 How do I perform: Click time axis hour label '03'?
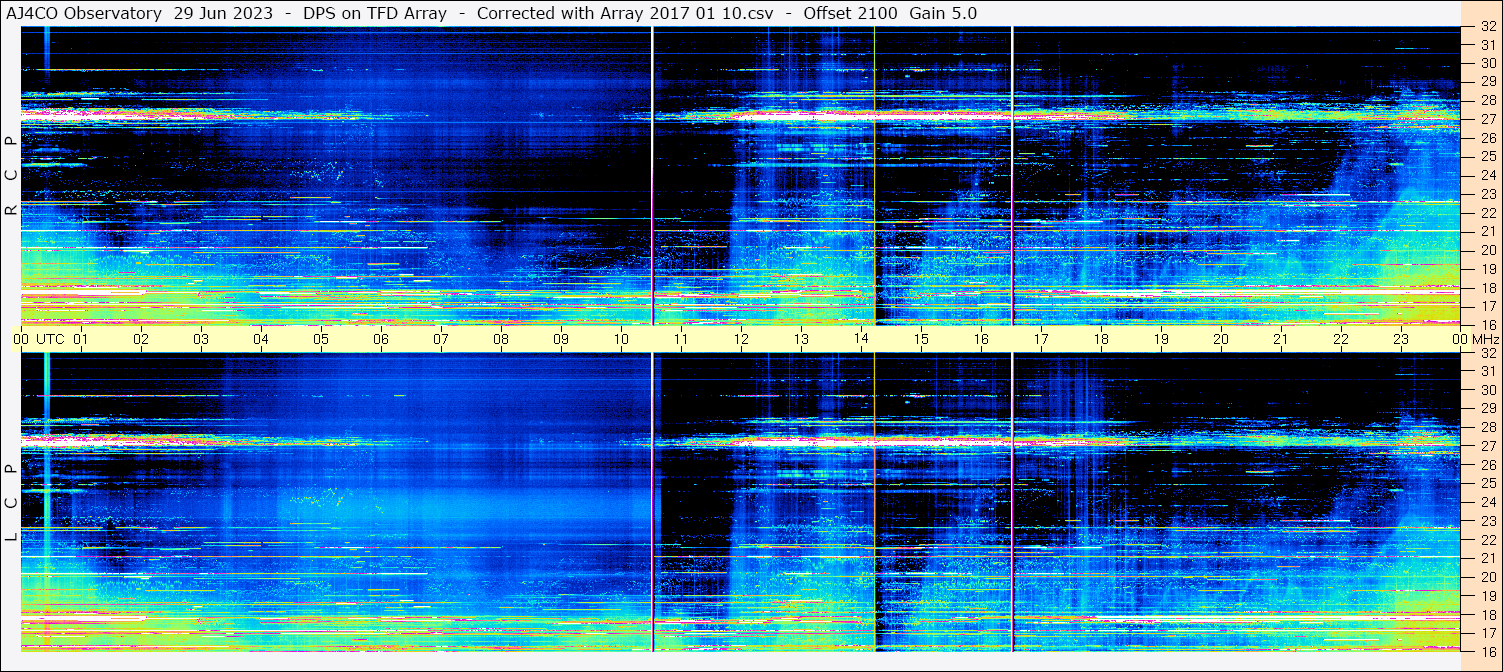tap(201, 339)
